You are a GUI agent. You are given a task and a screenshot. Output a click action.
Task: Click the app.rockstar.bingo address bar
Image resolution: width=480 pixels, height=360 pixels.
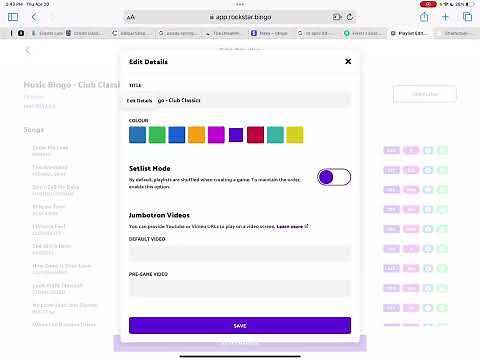point(240,17)
